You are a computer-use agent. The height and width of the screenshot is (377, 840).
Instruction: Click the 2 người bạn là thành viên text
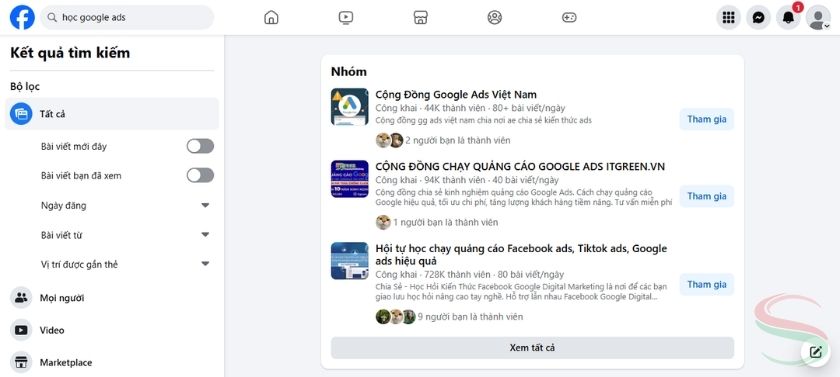458,140
